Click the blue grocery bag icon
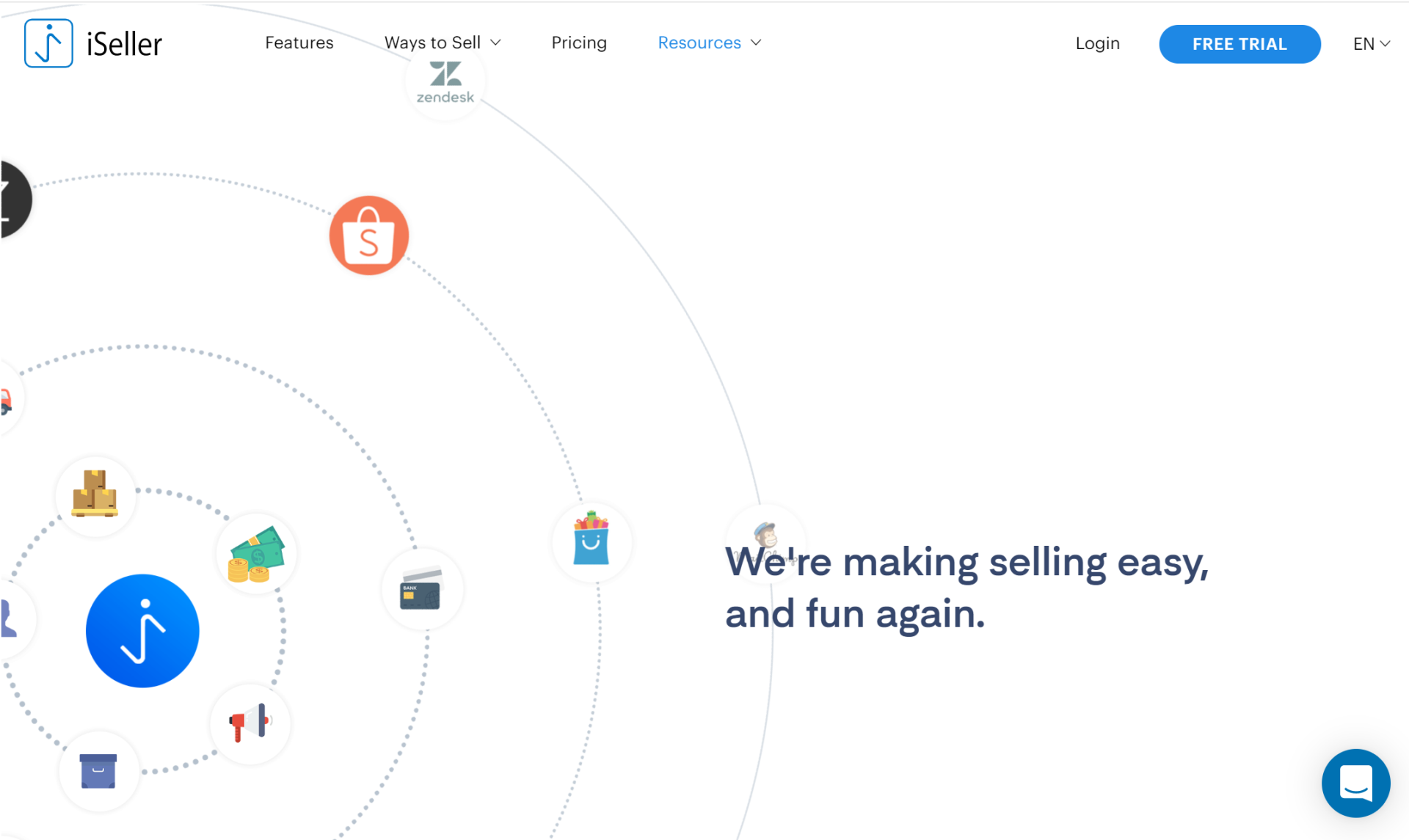 click(x=591, y=541)
